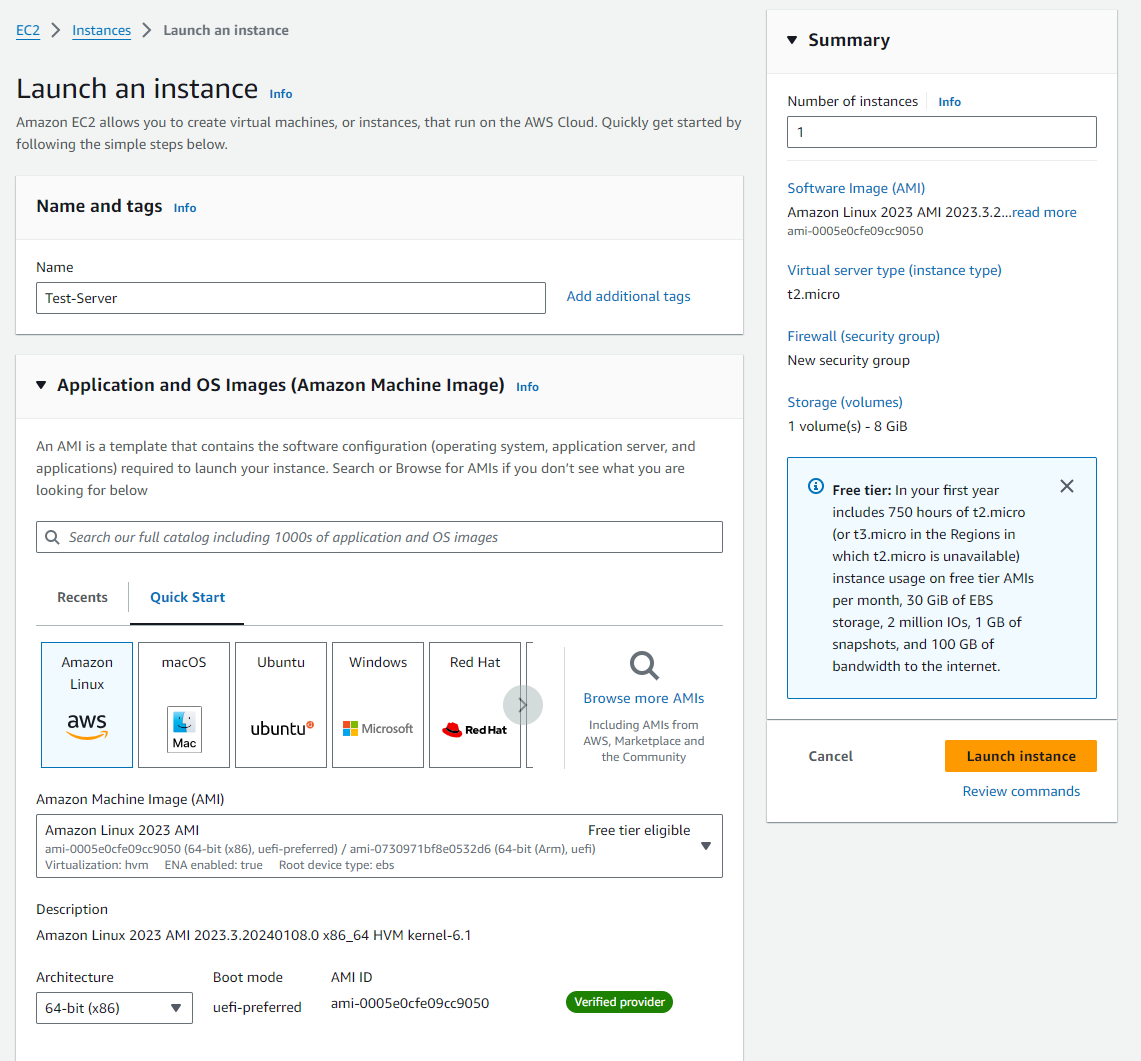The image size is (1141, 1061).
Task: Switch to the Recents tab
Action: point(82,597)
